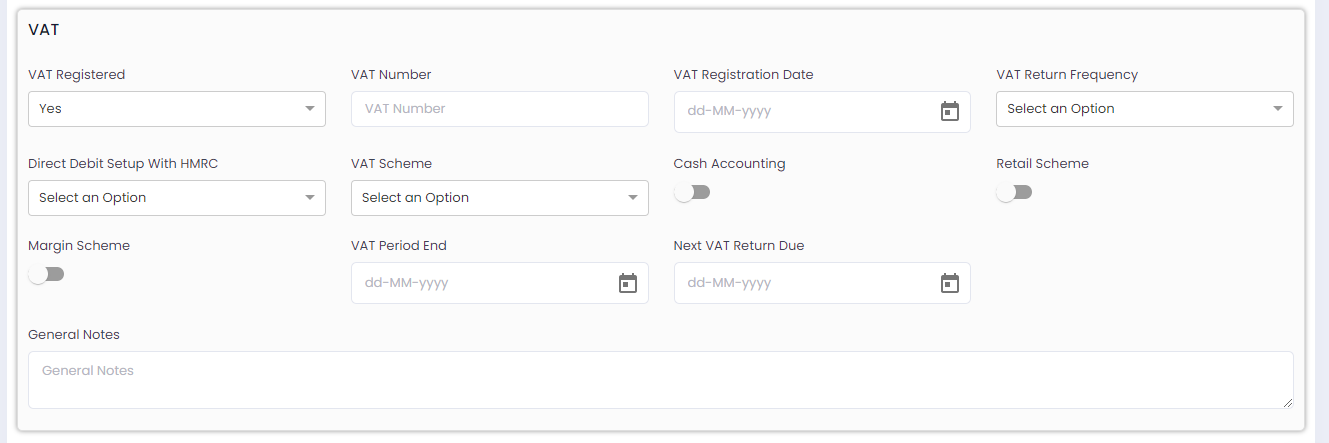Image resolution: width=1329 pixels, height=443 pixels.
Task: Open the Direct Debit Setup With HMRC select
Action: pos(177,198)
